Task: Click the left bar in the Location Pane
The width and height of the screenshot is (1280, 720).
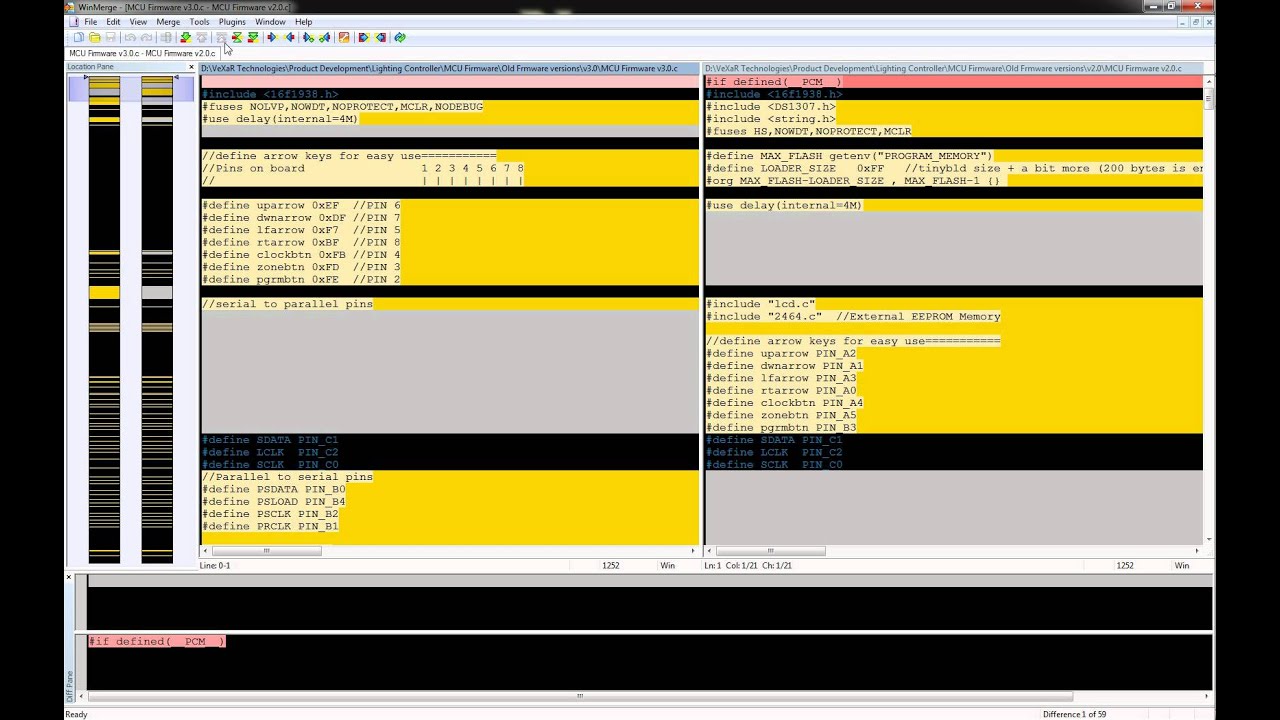Action: click(104, 318)
